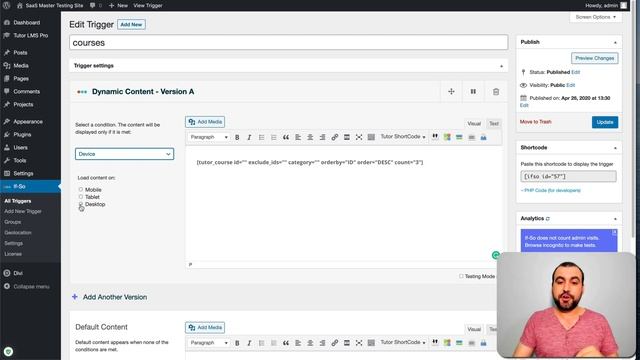Open Paragraph format dropdown in Default Content editor

[x=209, y=343]
